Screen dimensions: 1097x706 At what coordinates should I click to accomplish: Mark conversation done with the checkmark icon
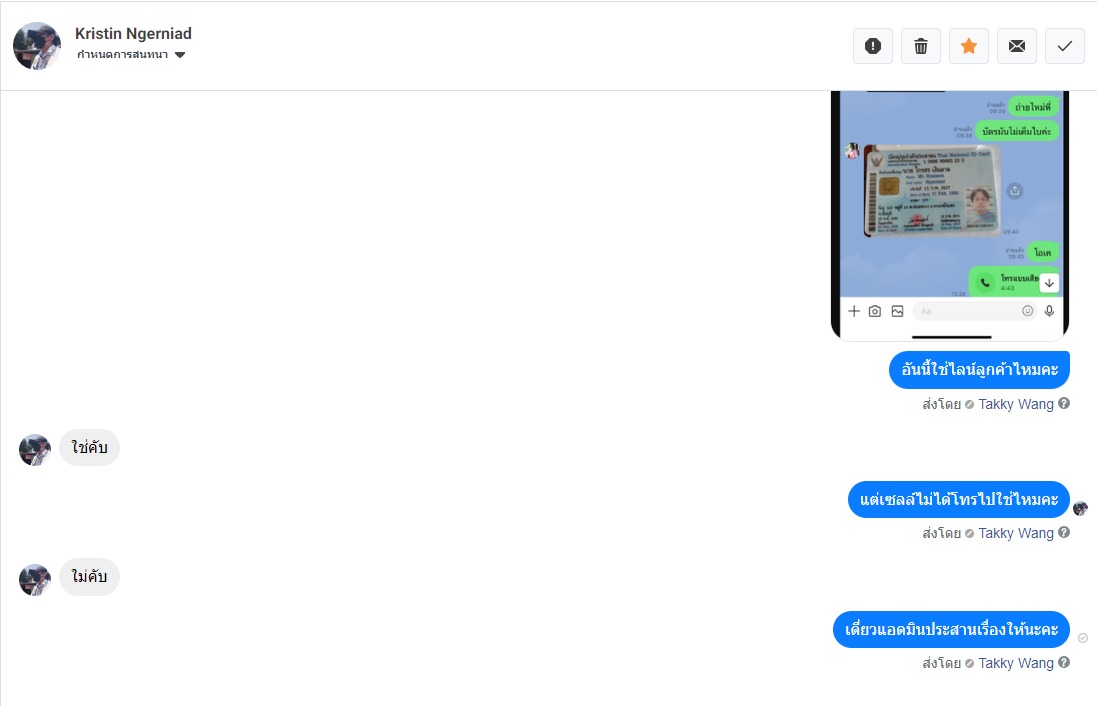1065,46
